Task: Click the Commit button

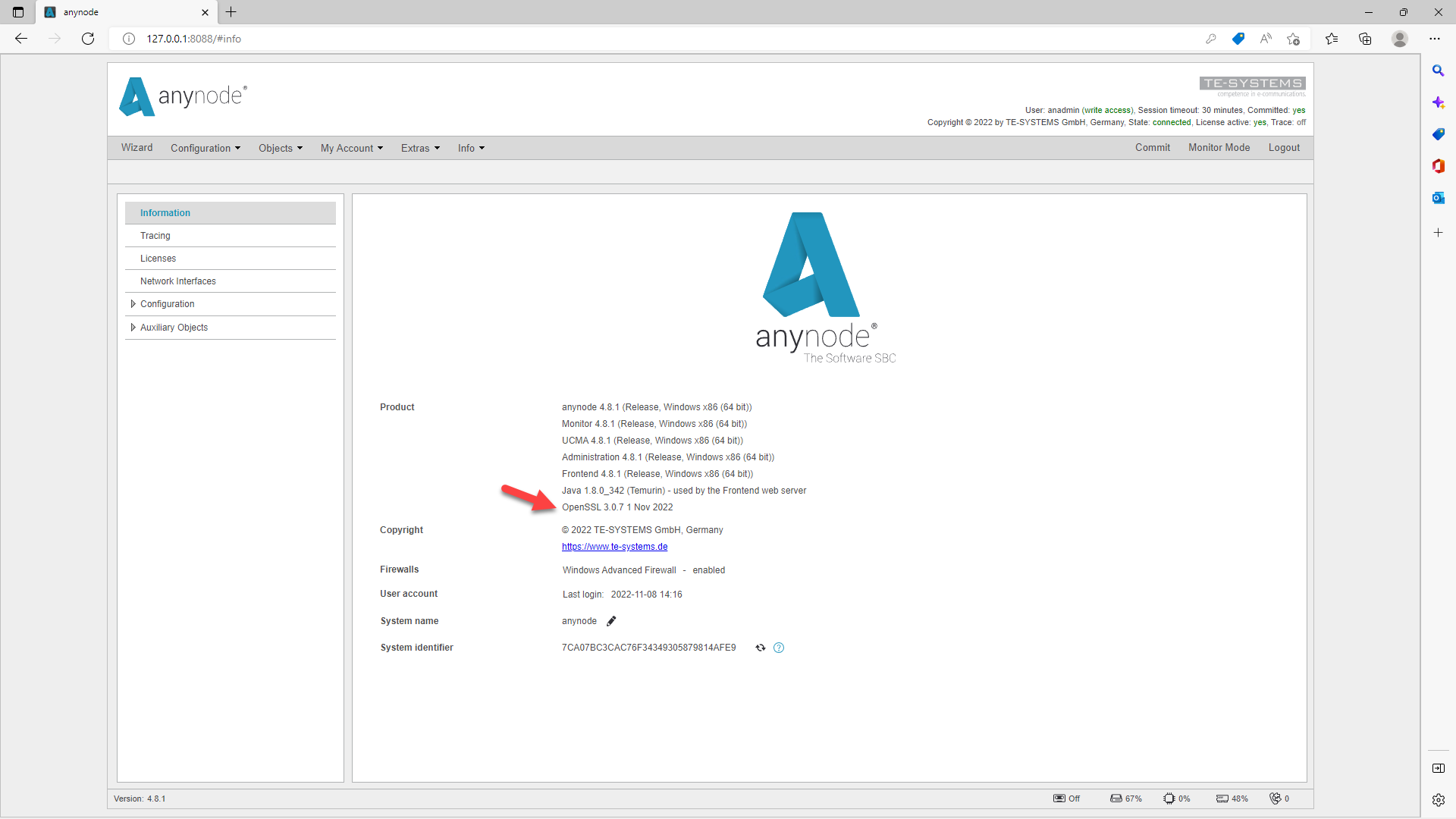Action: point(1153,148)
